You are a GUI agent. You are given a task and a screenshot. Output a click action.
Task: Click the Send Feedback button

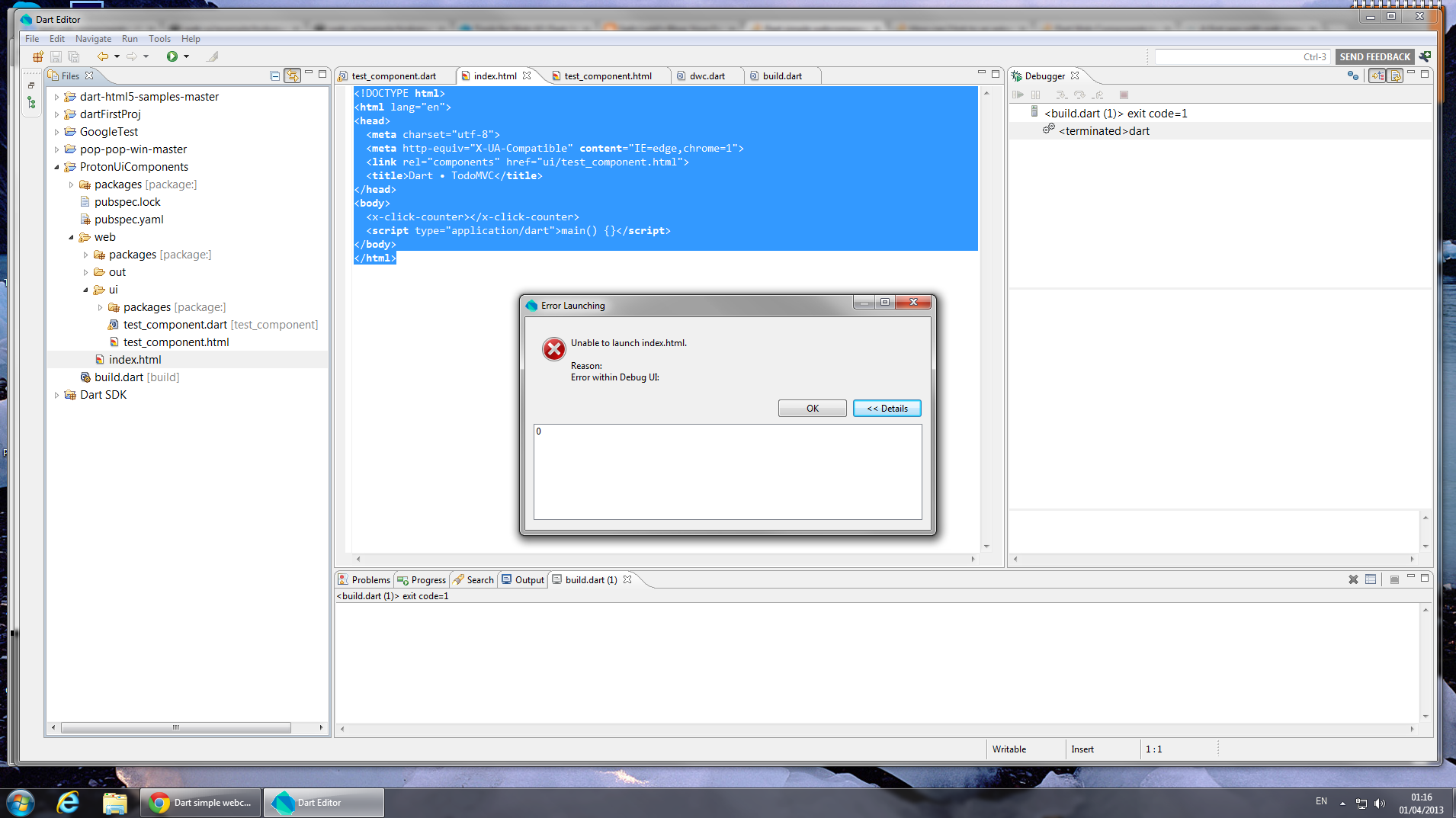tap(1375, 56)
